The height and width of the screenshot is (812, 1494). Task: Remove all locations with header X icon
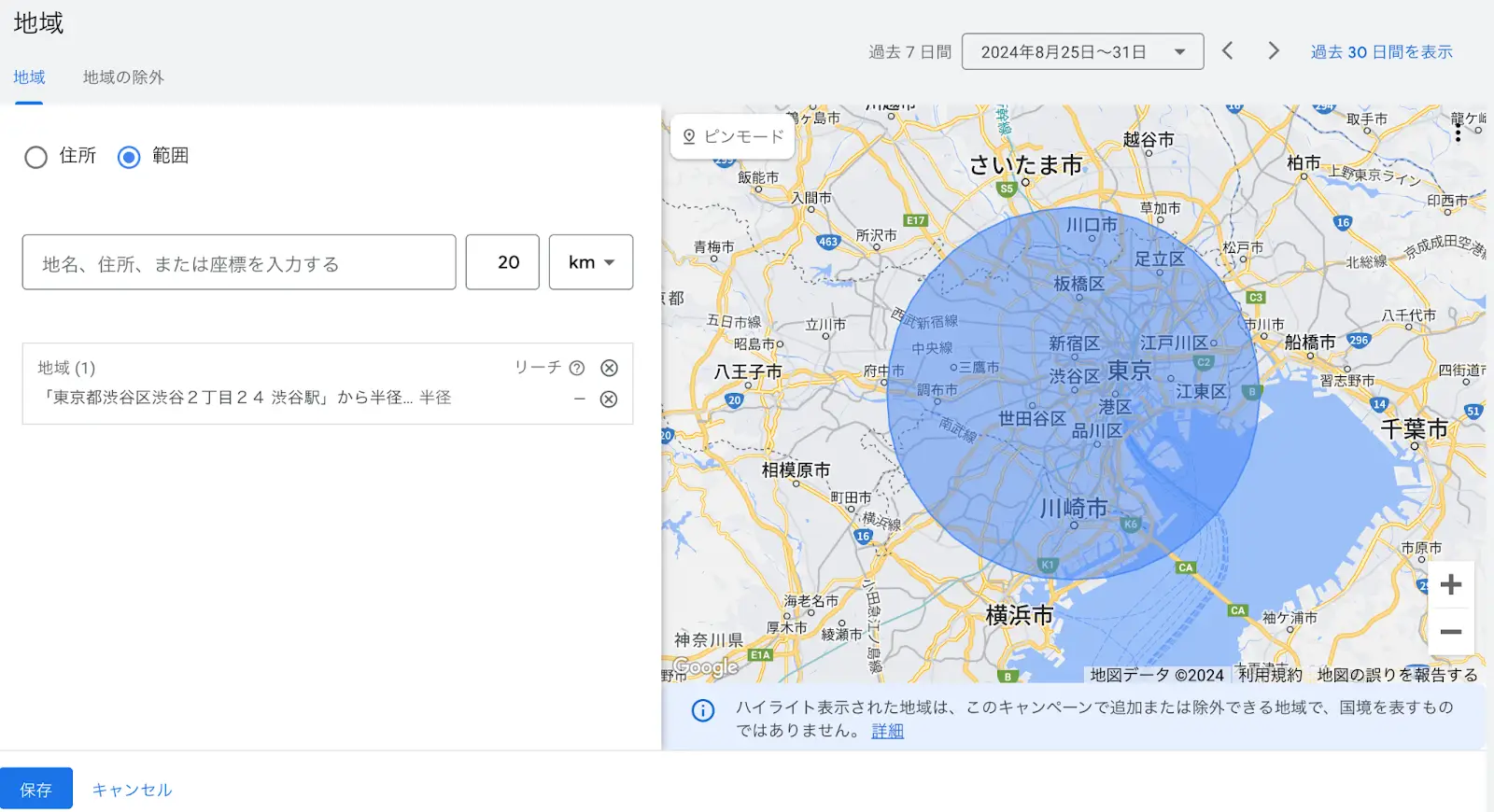(609, 368)
